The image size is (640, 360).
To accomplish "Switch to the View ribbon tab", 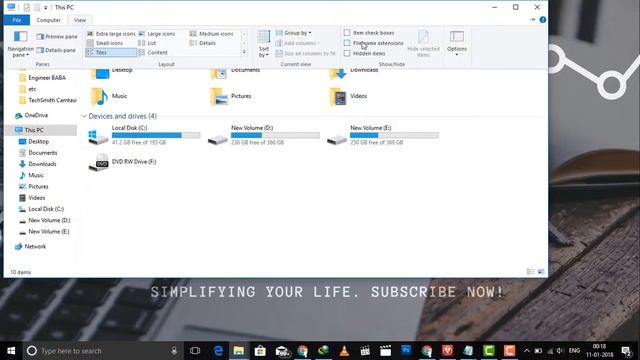I will (80, 20).
